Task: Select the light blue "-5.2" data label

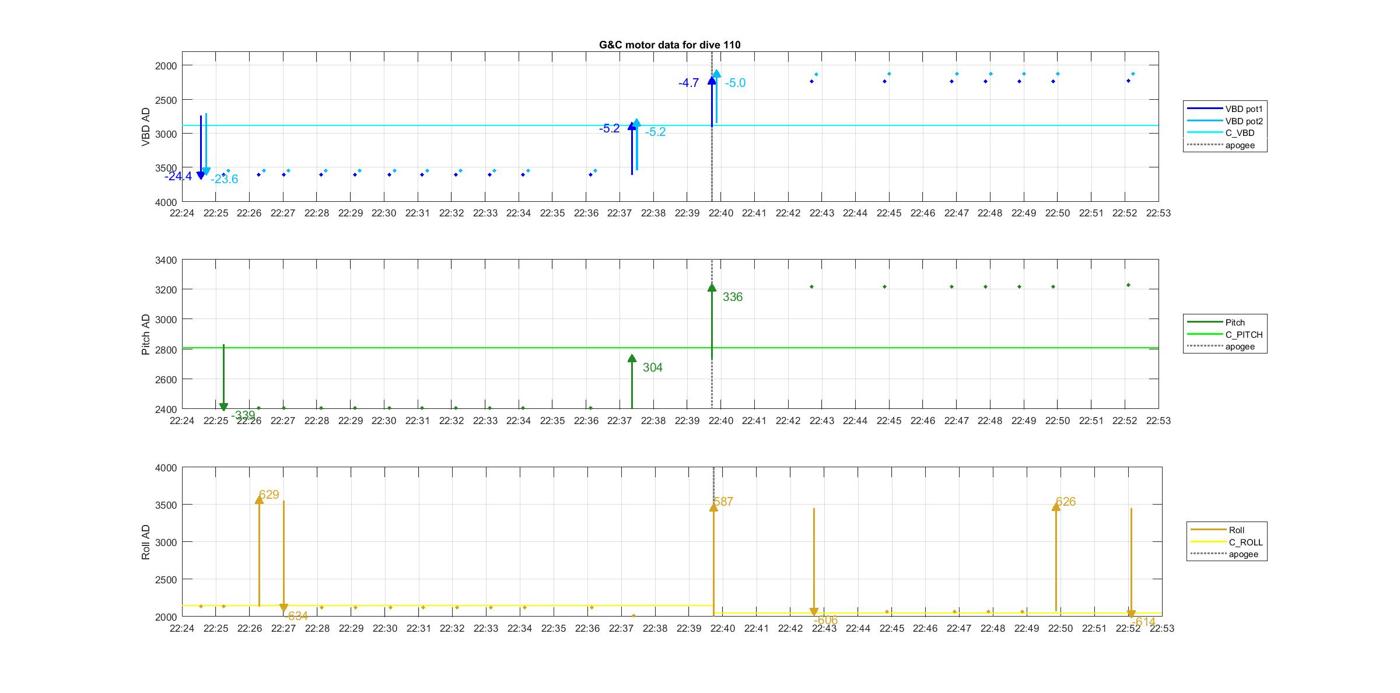Action: 655,132
